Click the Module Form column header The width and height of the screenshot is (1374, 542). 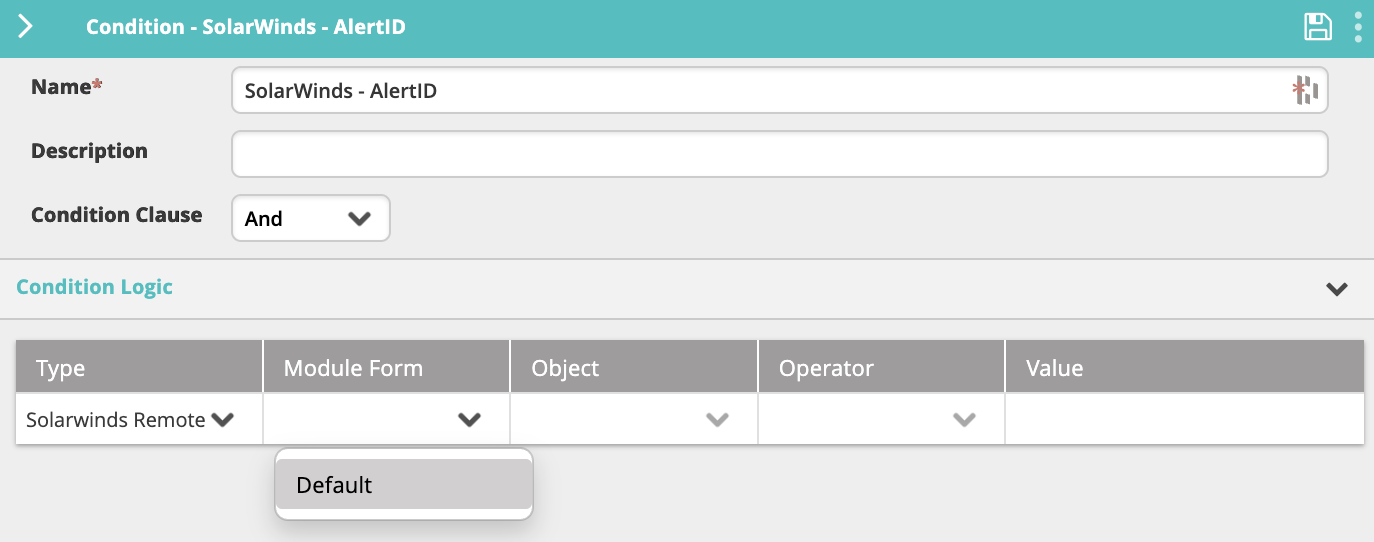point(387,368)
